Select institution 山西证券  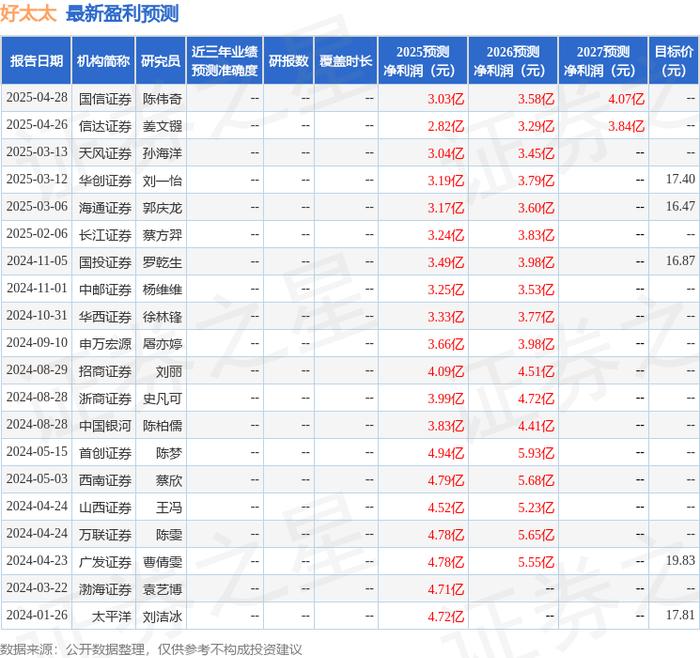(105, 507)
